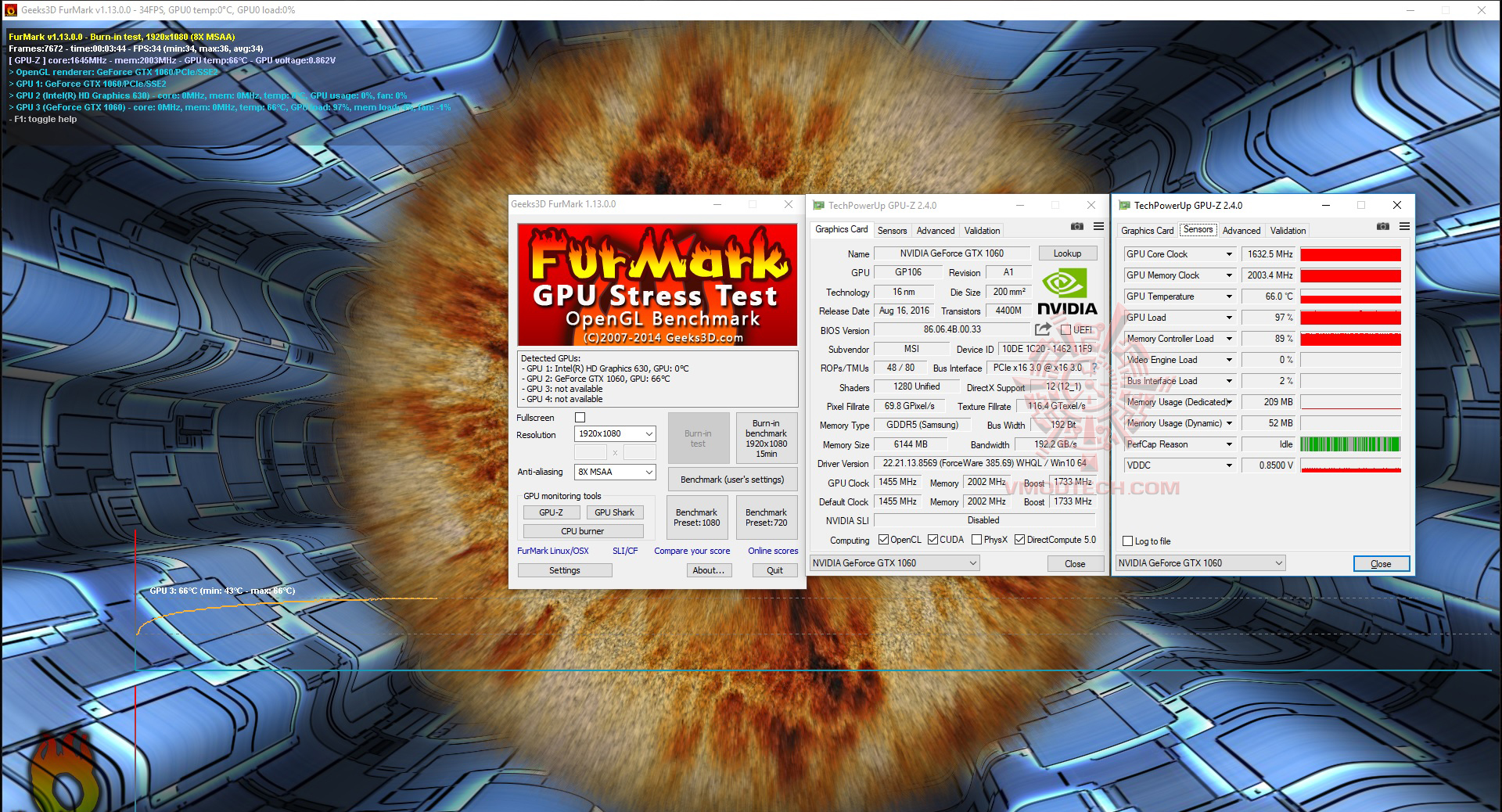The height and width of the screenshot is (812, 1502).
Task: Enable Log to file in GPU-Z
Action: click(1126, 541)
